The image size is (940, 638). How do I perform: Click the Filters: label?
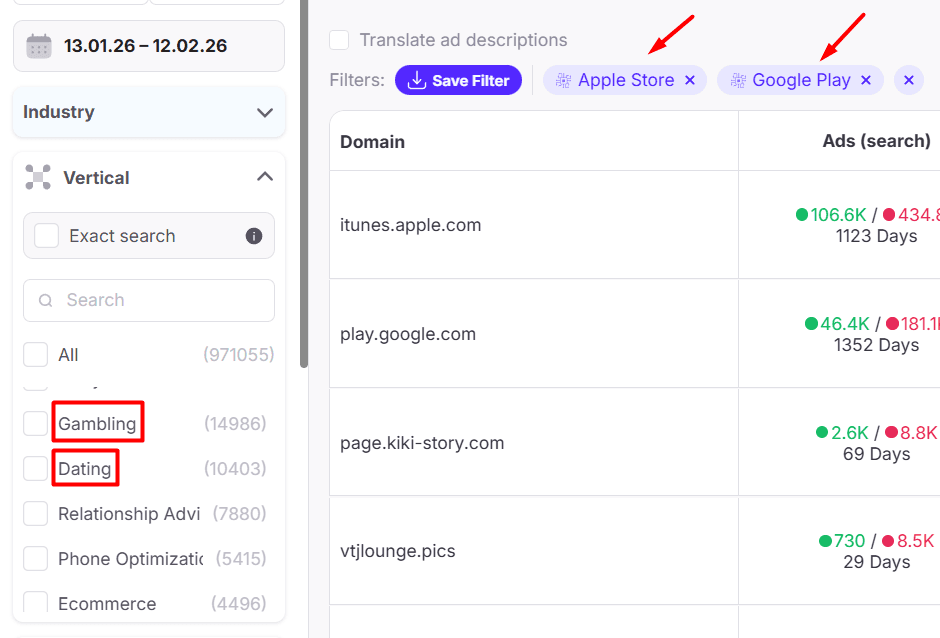357,80
